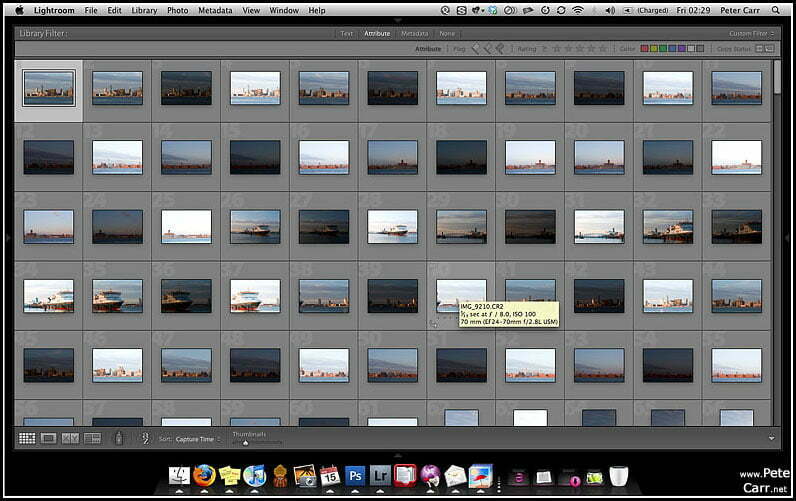Open Photoshop from the Dock

pyautogui.click(x=355, y=475)
